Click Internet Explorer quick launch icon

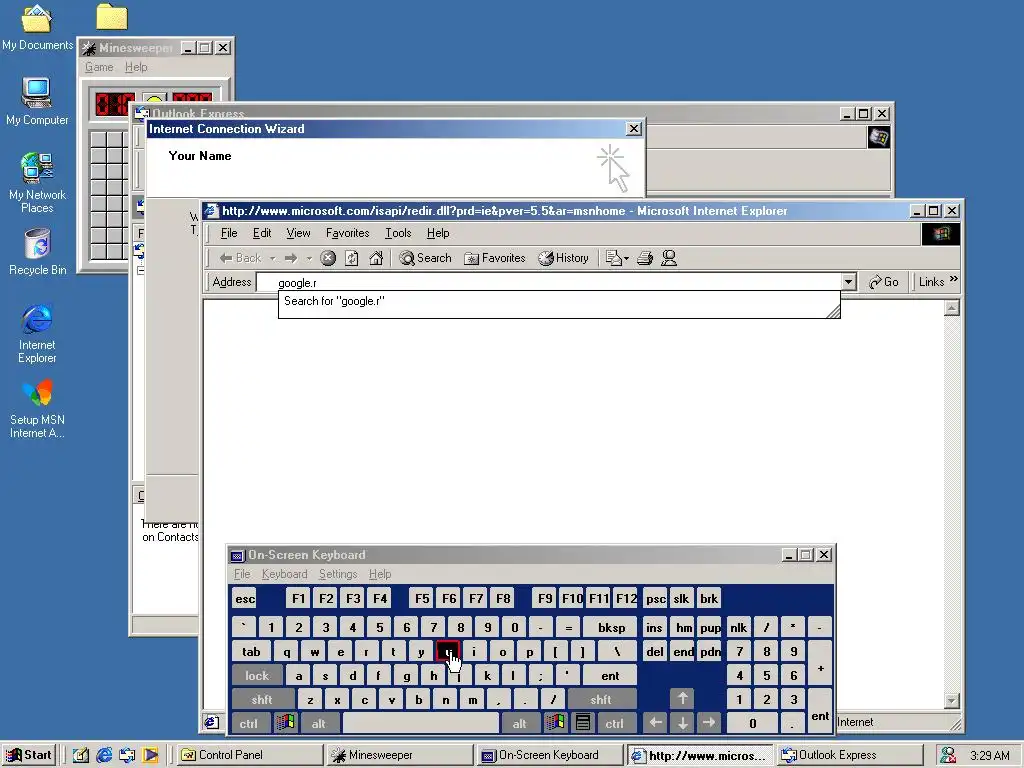click(x=104, y=755)
